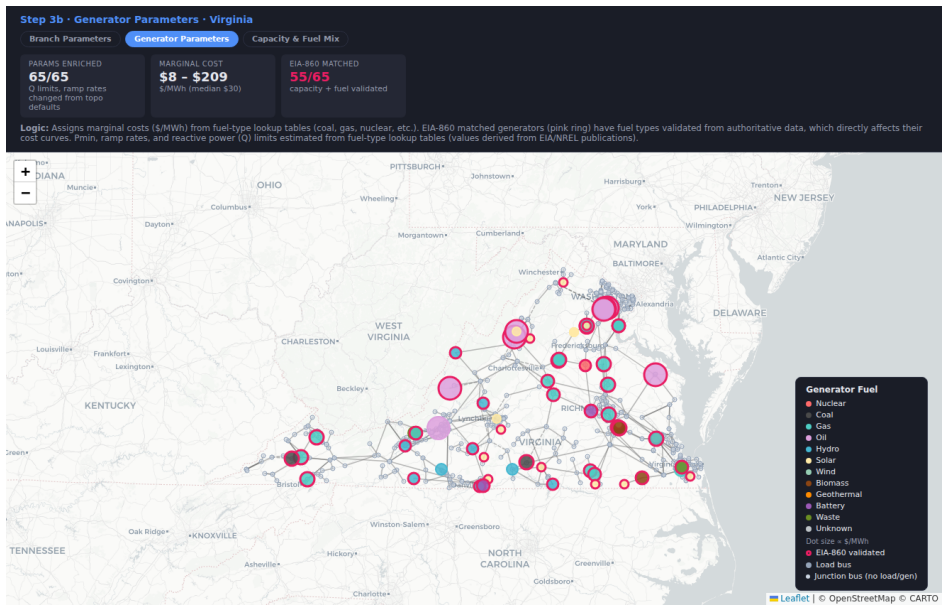Screen dimensions: 948x611
Task: Select the coal generator marker near Bristol
Action: click(291, 458)
